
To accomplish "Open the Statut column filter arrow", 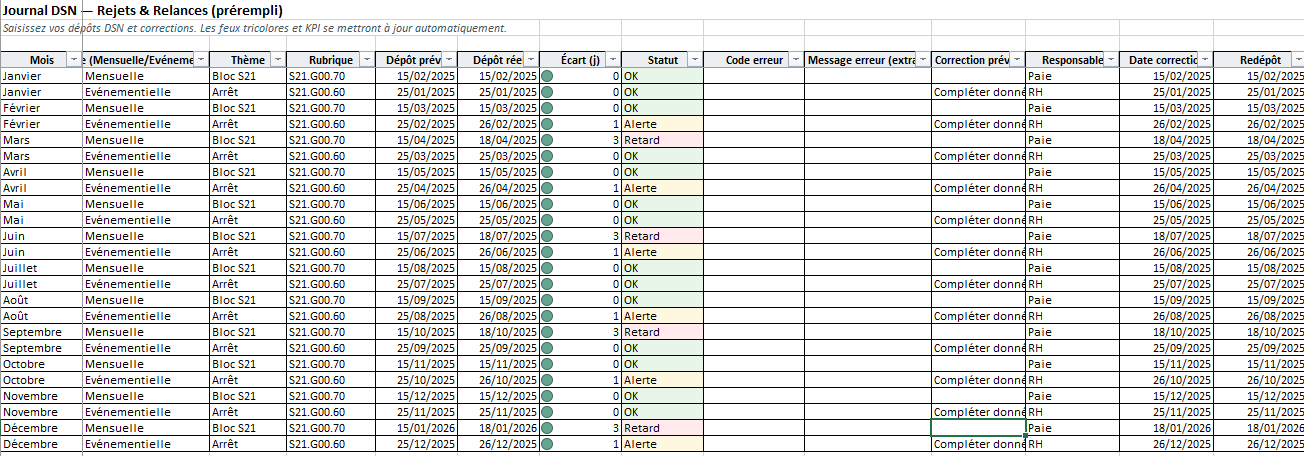I will [693, 60].
